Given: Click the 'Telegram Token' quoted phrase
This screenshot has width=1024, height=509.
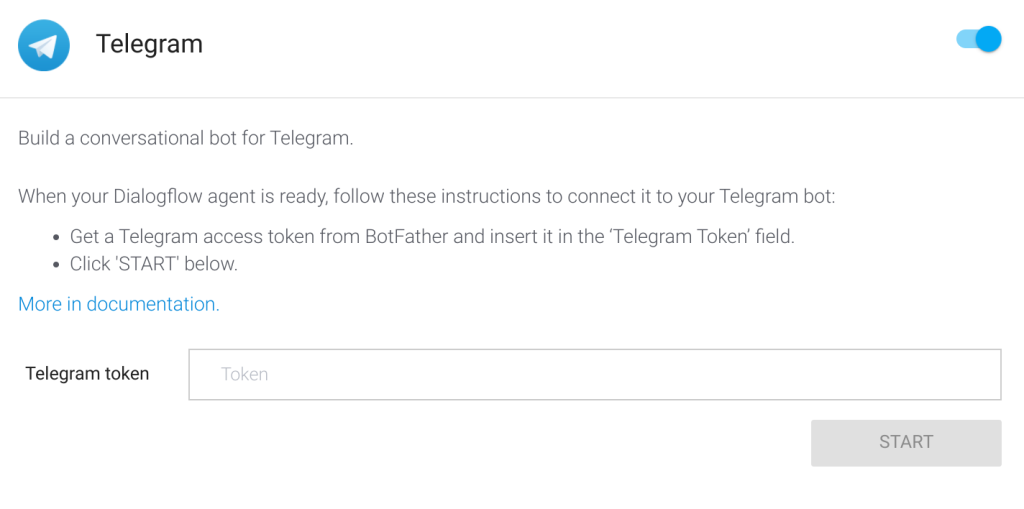Looking at the screenshot, I should [678, 237].
